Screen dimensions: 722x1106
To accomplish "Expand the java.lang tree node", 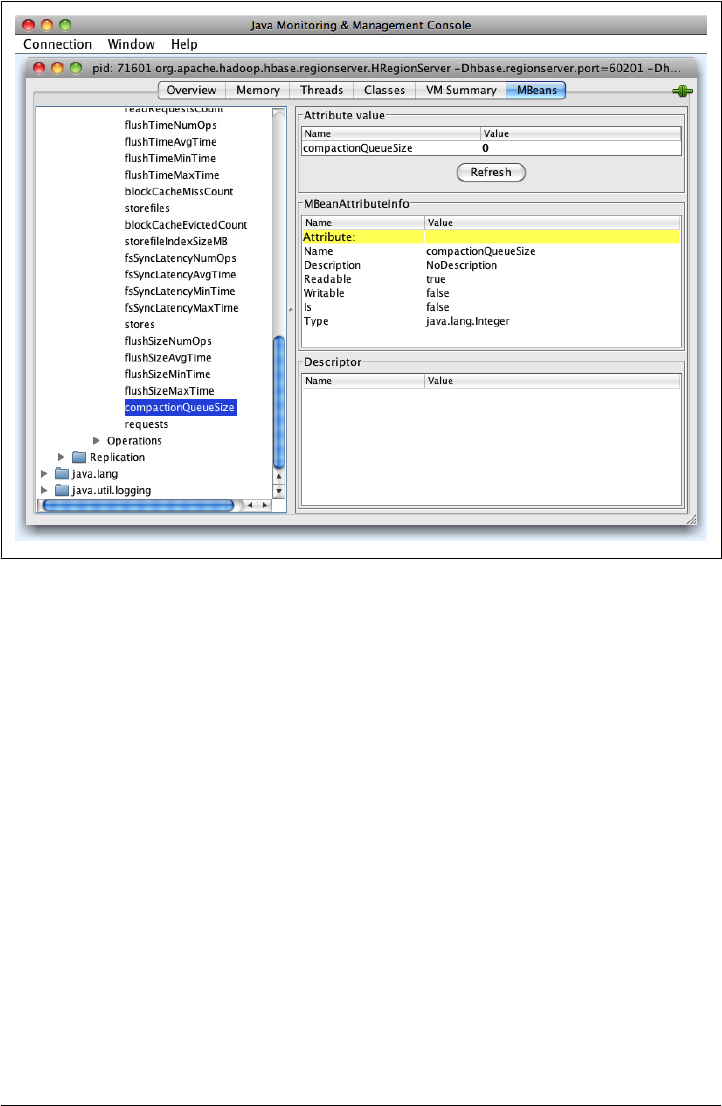I will click(x=44, y=474).
